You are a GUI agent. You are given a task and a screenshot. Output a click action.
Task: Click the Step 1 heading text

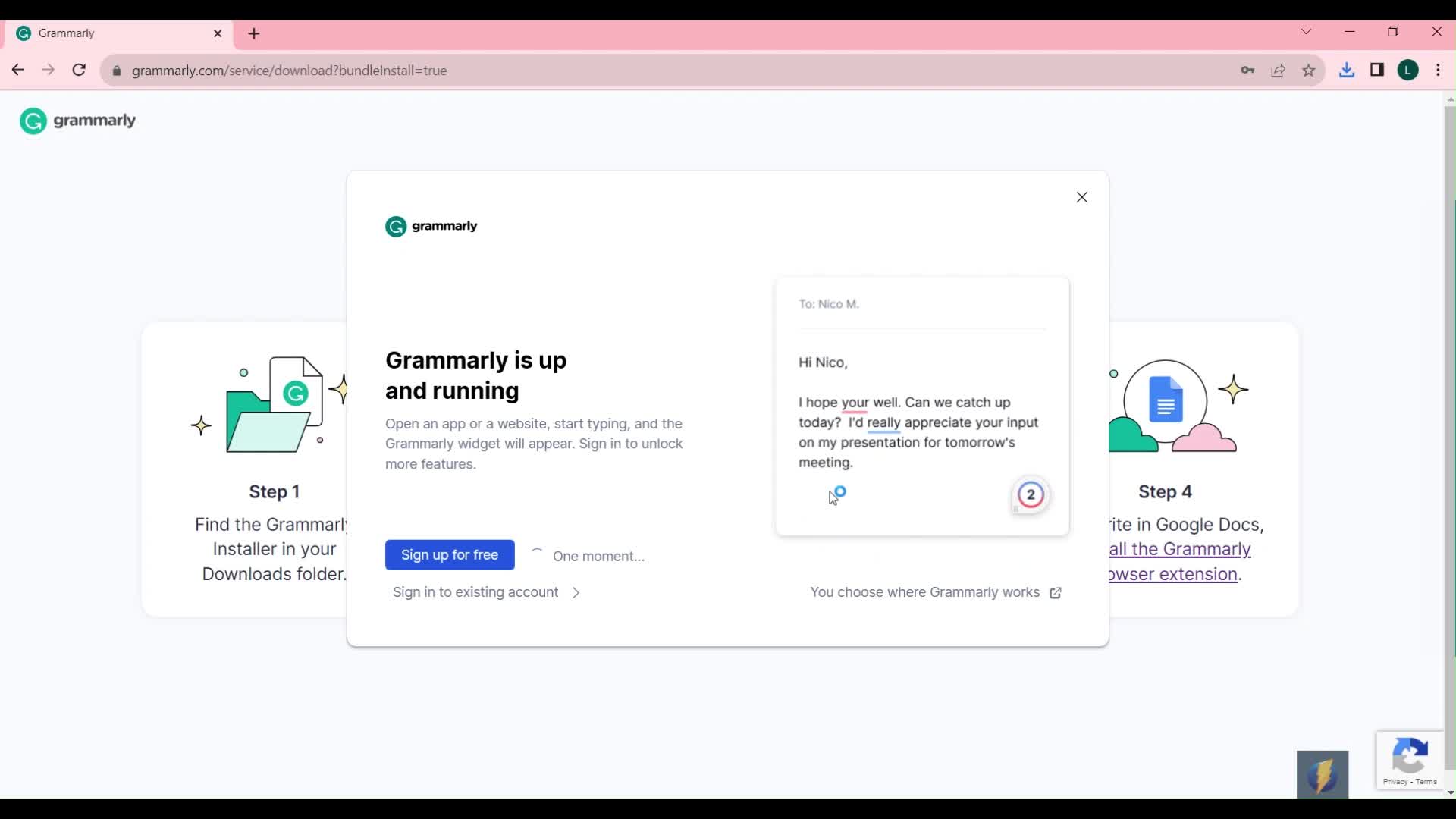coord(275,492)
